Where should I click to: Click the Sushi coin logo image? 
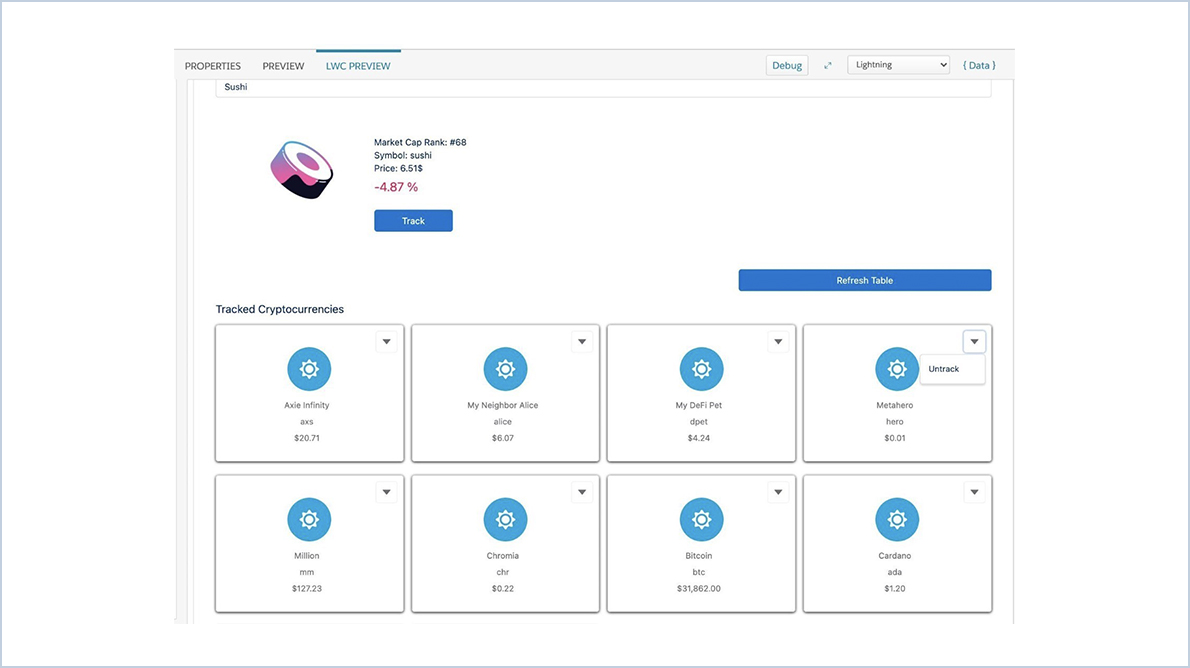(301, 169)
